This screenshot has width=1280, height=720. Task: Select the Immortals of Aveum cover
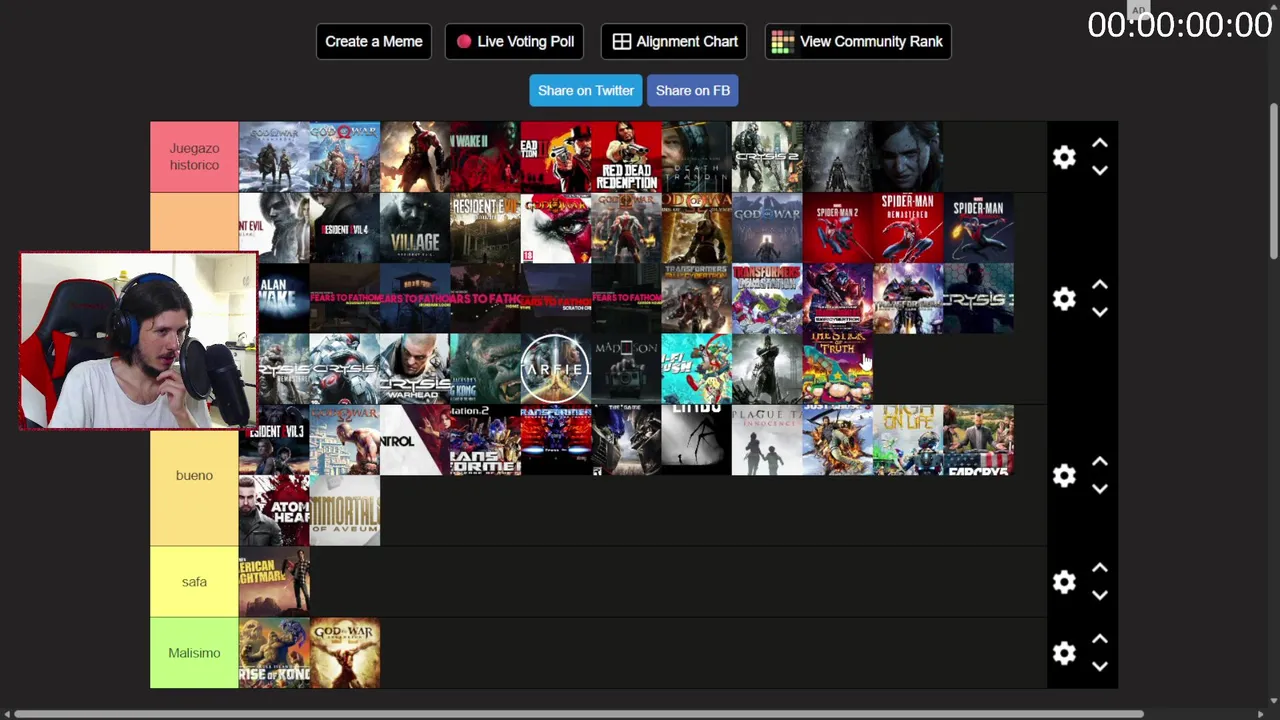point(345,511)
